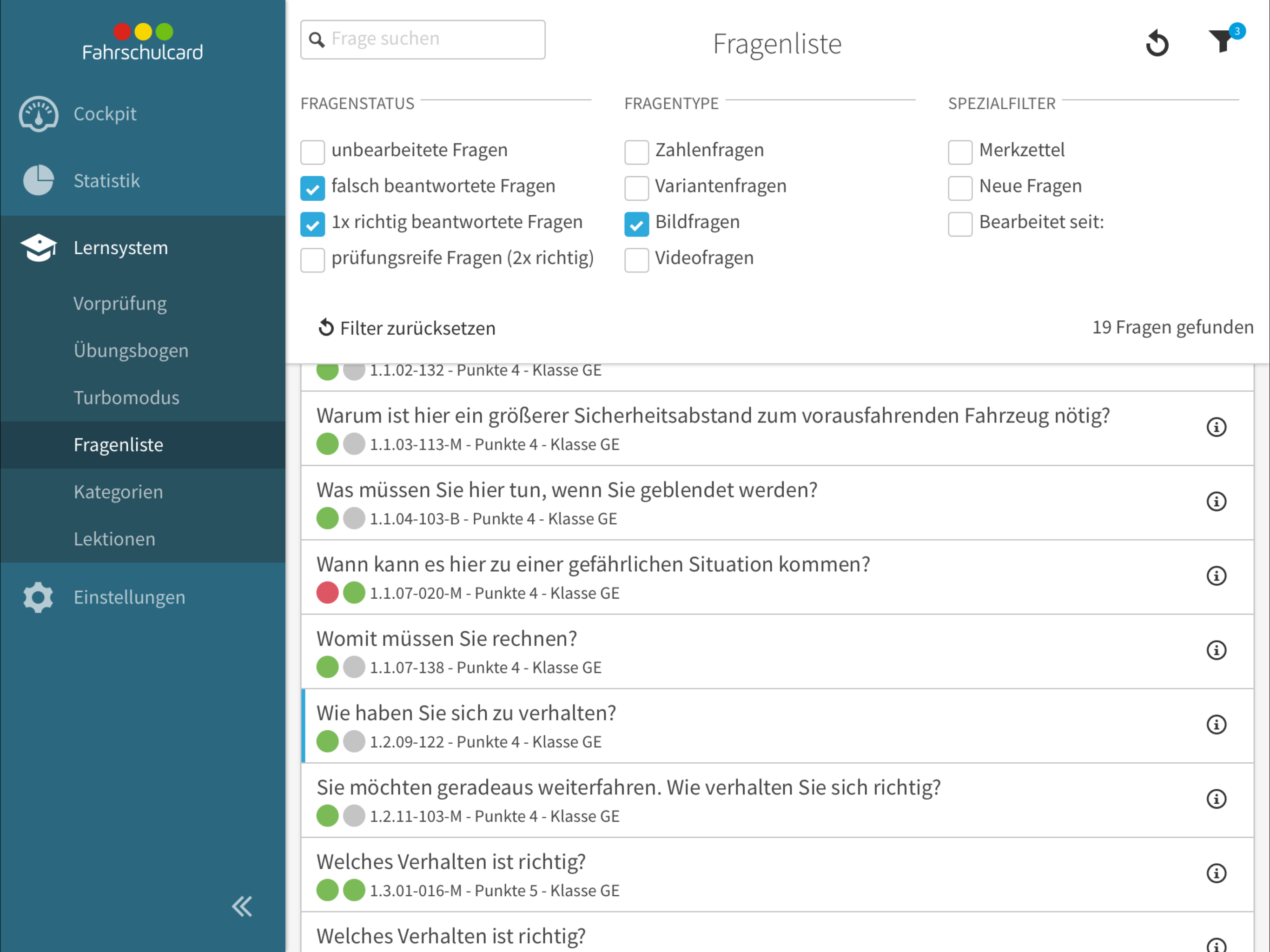Uncheck 'falsch beantwortete Fragen' checkbox
Screen dimensions: 1270x952
(312, 188)
